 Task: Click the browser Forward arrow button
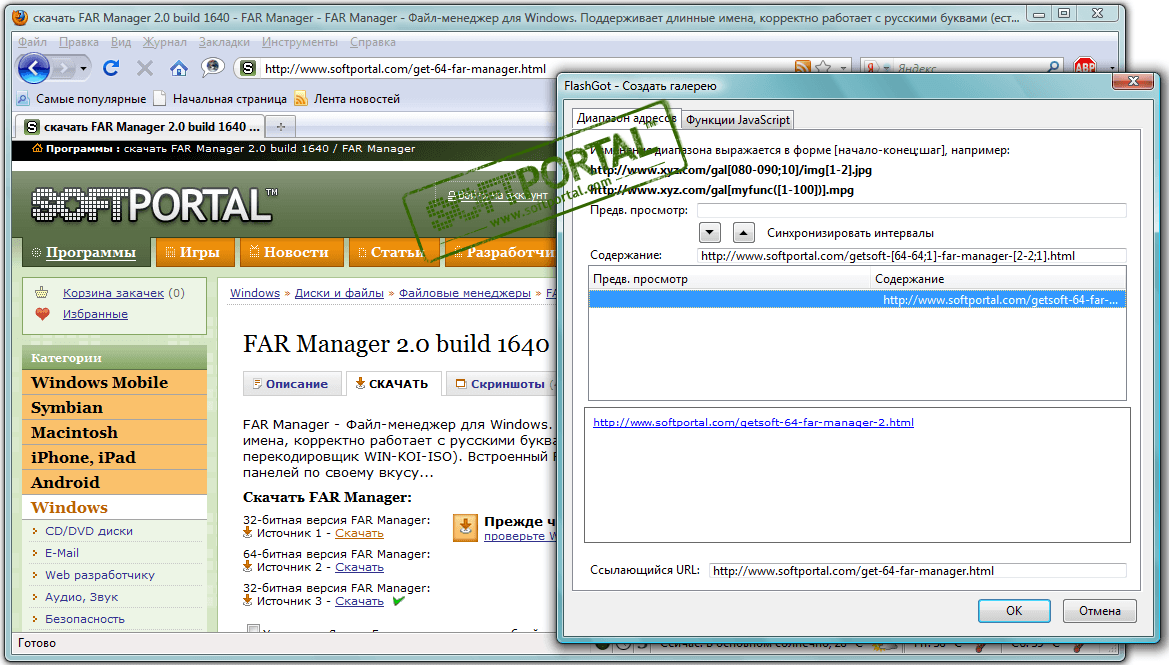click(x=64, y=69)
